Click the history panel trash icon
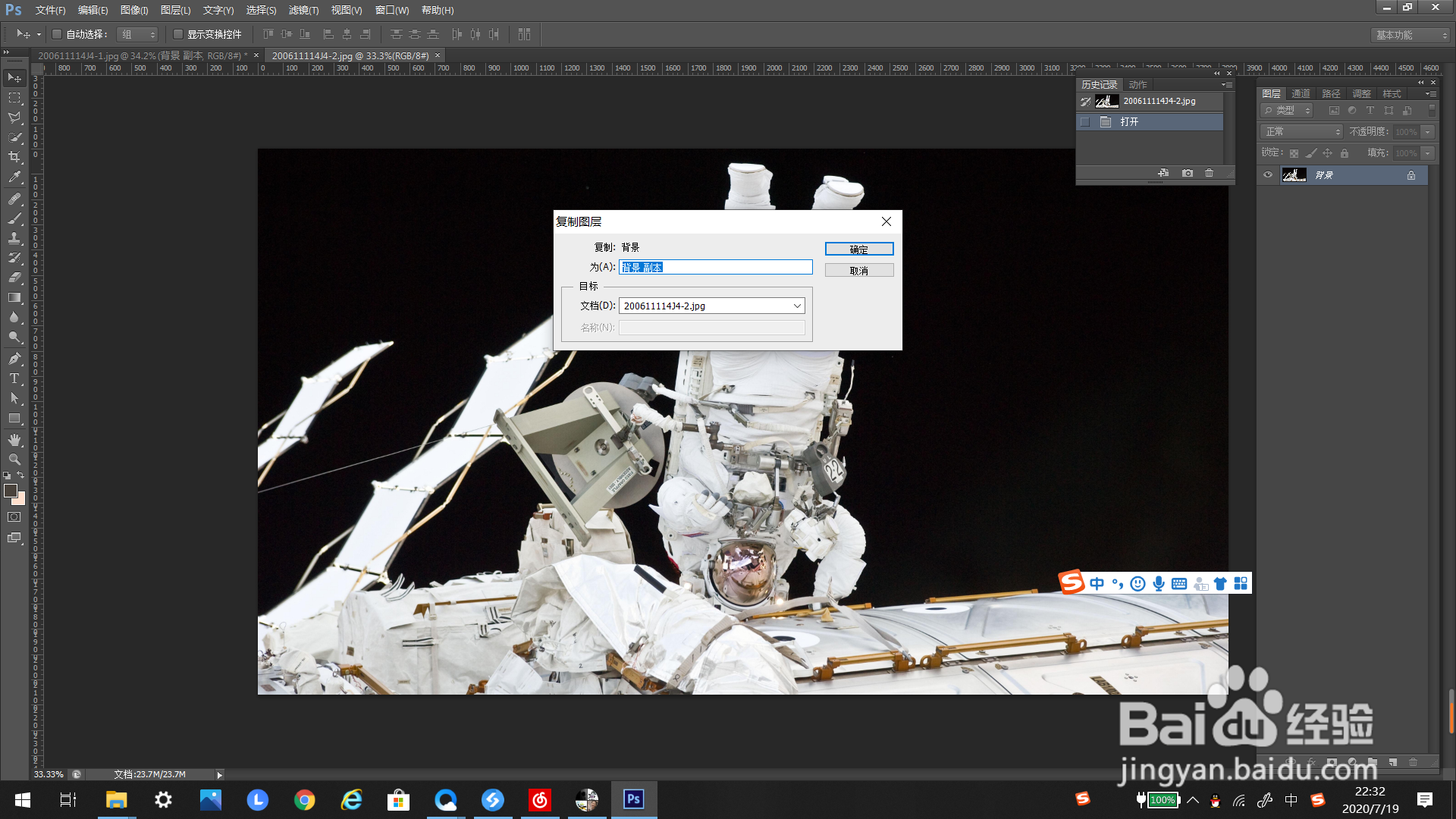 (1209, 174)
